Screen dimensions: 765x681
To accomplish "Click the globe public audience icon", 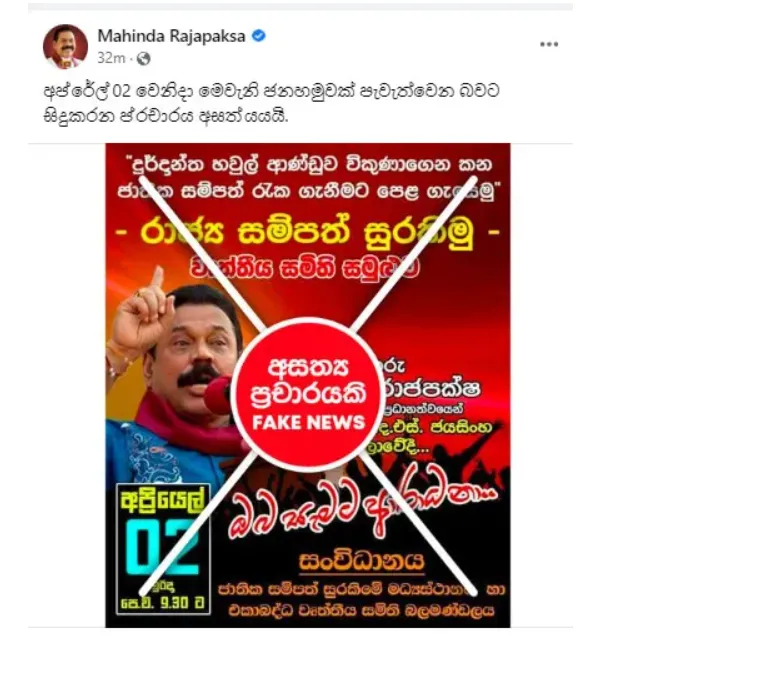I will pos(143,59).
